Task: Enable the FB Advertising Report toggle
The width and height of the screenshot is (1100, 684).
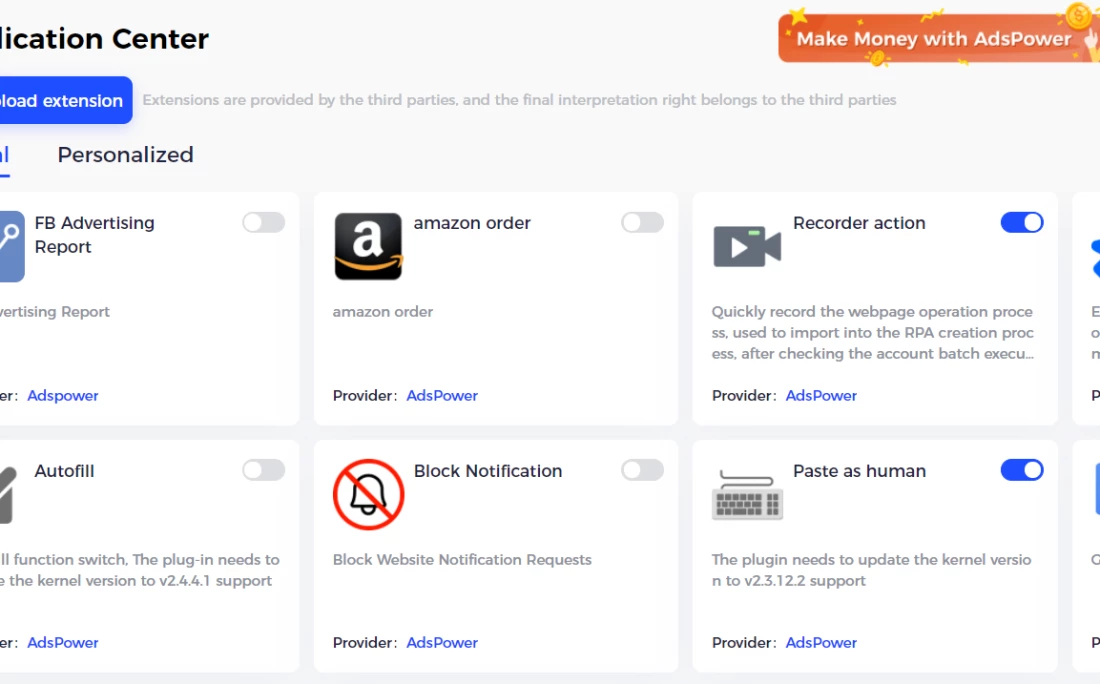Action: click(264, 222)
